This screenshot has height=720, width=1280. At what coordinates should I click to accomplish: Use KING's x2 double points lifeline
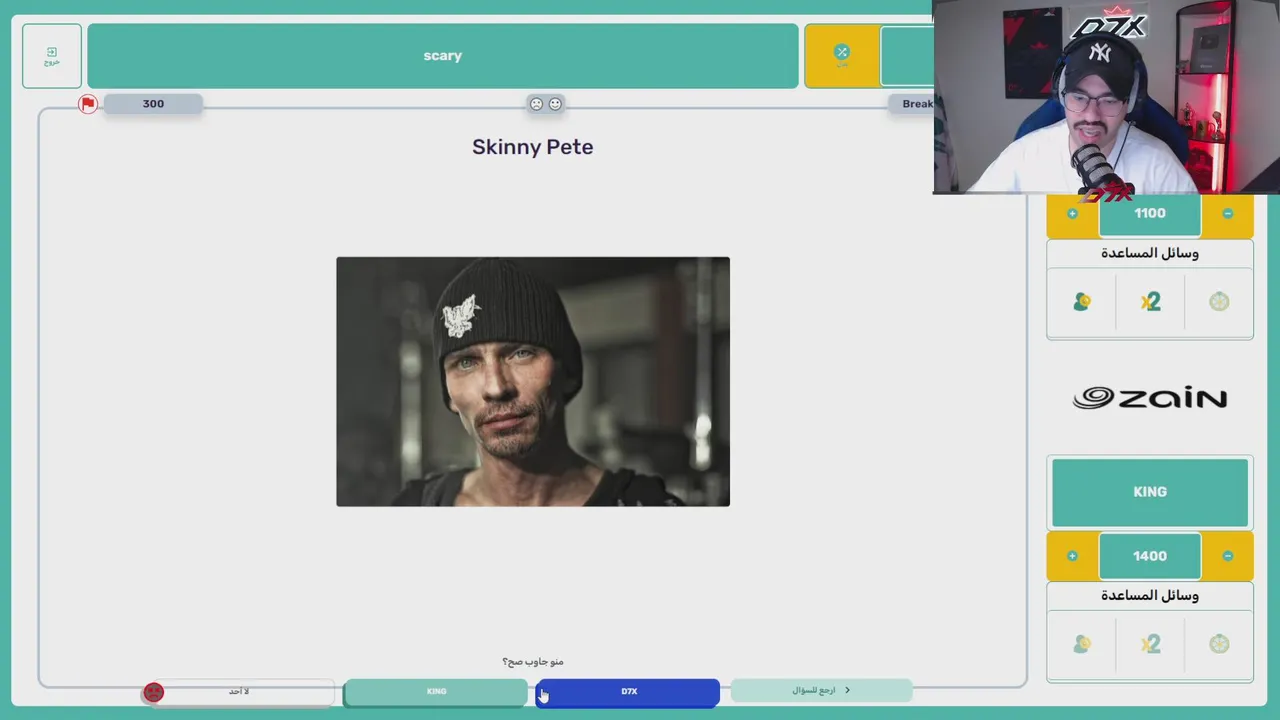(1150, 645)
